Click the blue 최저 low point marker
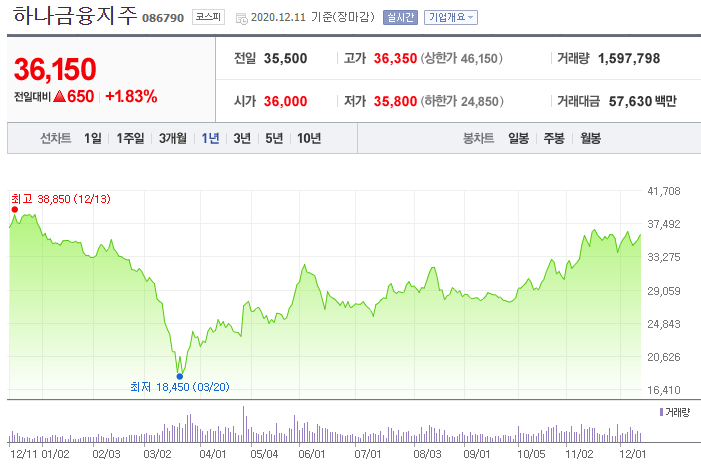This screenshot has width=701, height=466. coord(180,376)
